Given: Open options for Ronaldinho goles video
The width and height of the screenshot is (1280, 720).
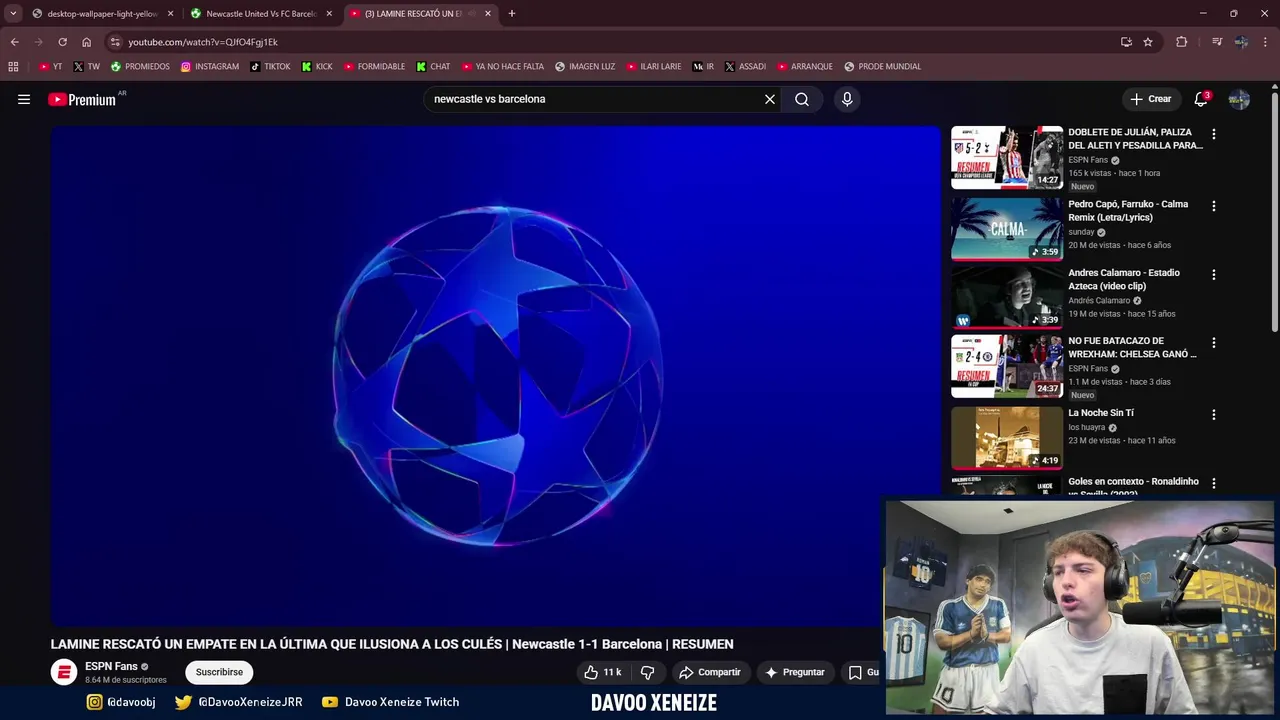Looking at the screenshot, I should (x=1214, y=483).
